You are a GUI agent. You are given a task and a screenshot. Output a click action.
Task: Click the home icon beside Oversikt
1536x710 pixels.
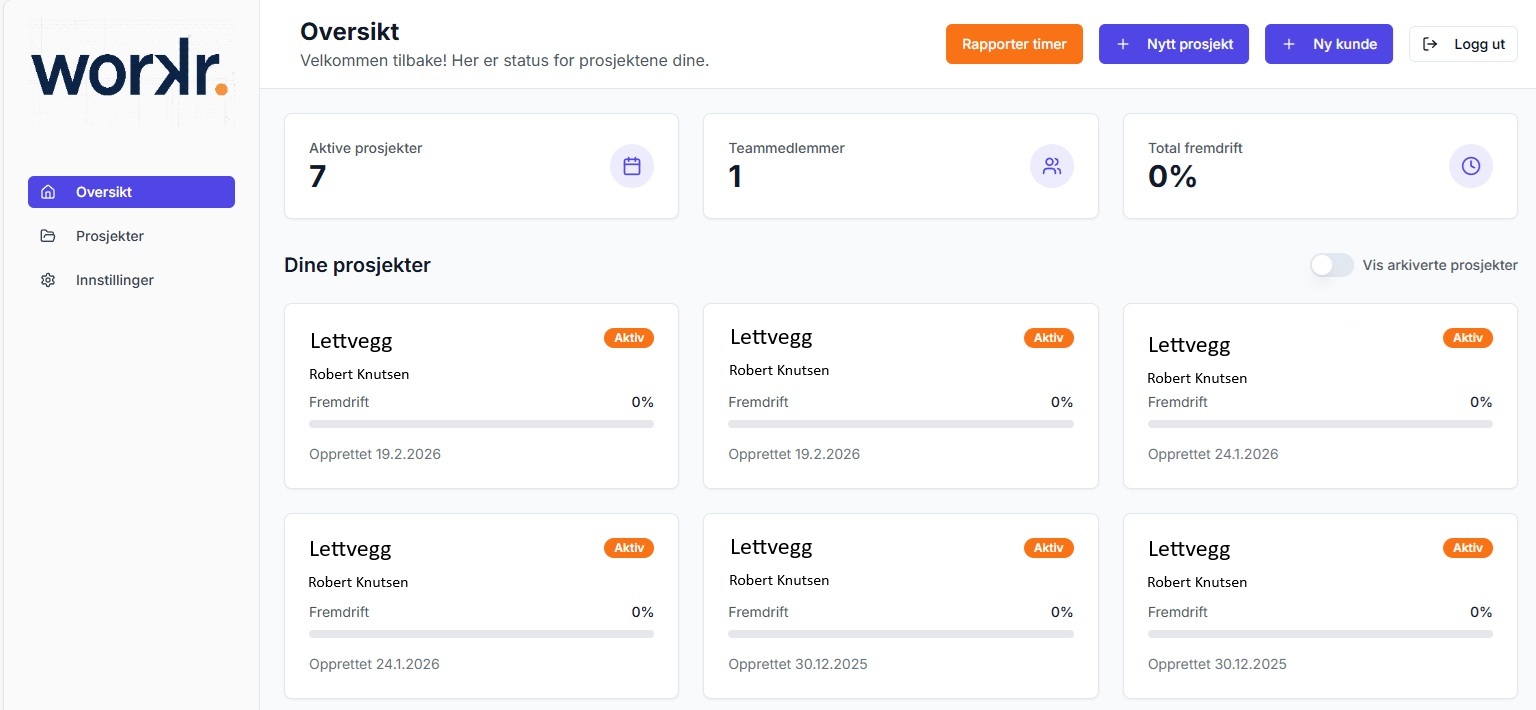48,192
